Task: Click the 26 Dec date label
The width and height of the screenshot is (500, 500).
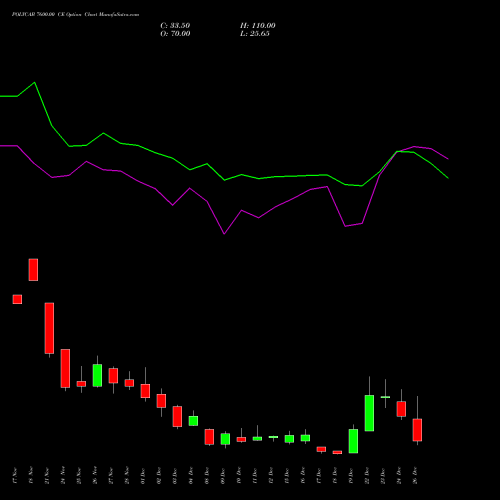Action: point(415,476)
